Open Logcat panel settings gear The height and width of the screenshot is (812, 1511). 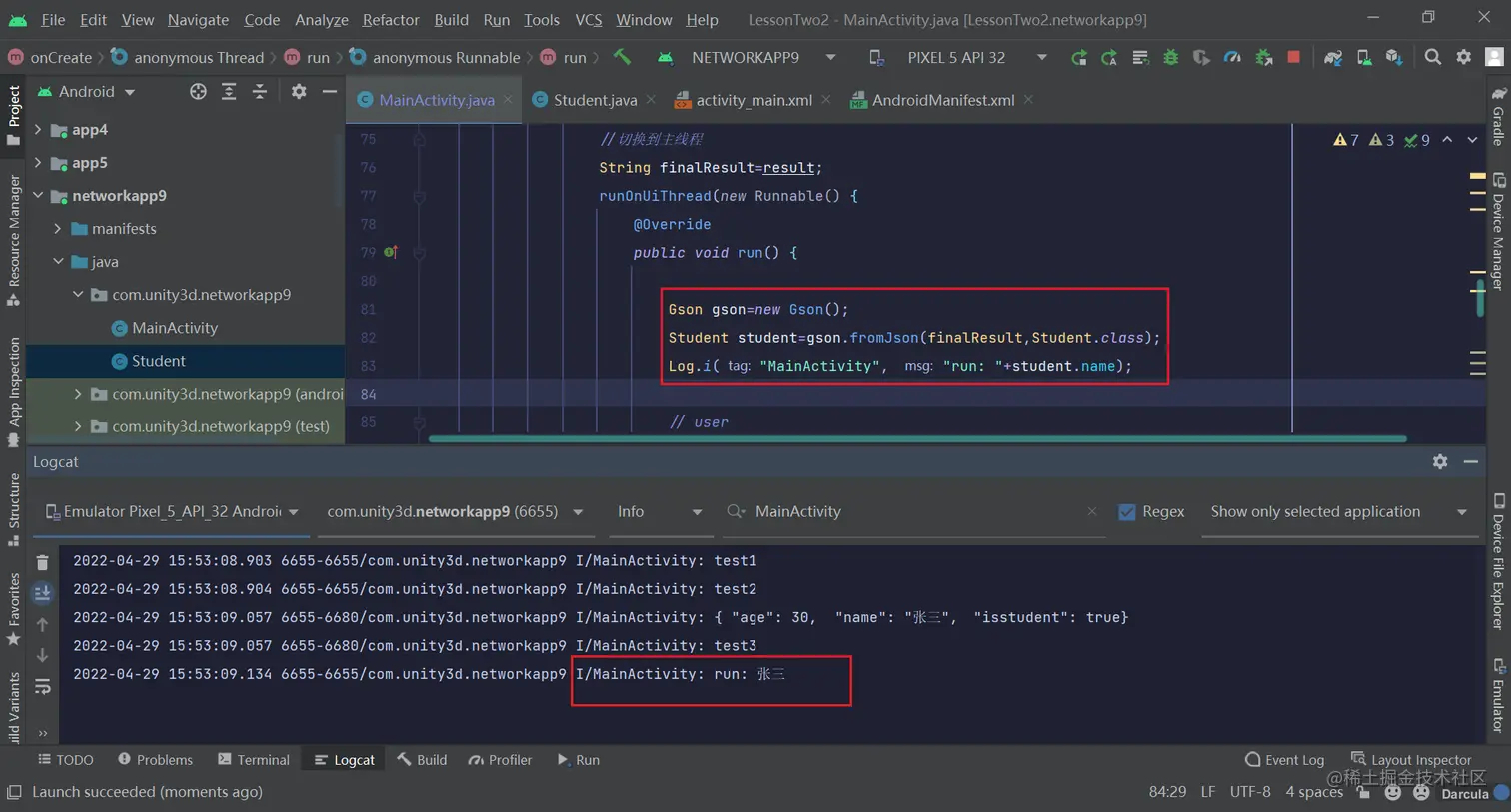pos(1440,462)
